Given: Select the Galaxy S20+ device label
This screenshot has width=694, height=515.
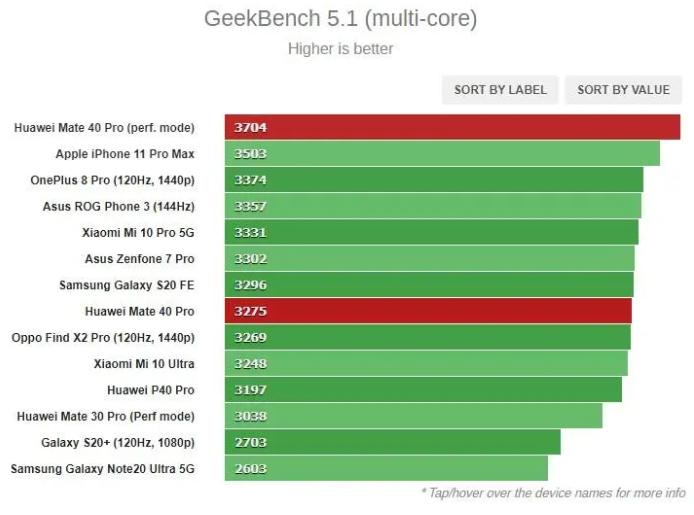Looking at the screenshot, I should [x=117, y=442].
